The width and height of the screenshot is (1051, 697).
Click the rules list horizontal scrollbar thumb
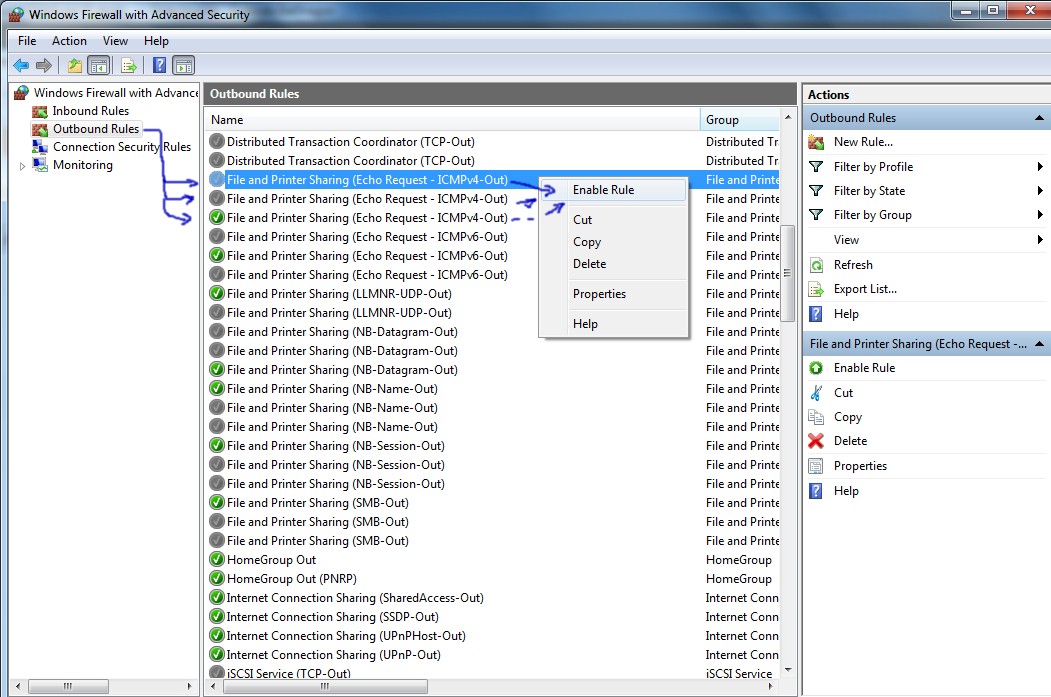click(324, 686)
